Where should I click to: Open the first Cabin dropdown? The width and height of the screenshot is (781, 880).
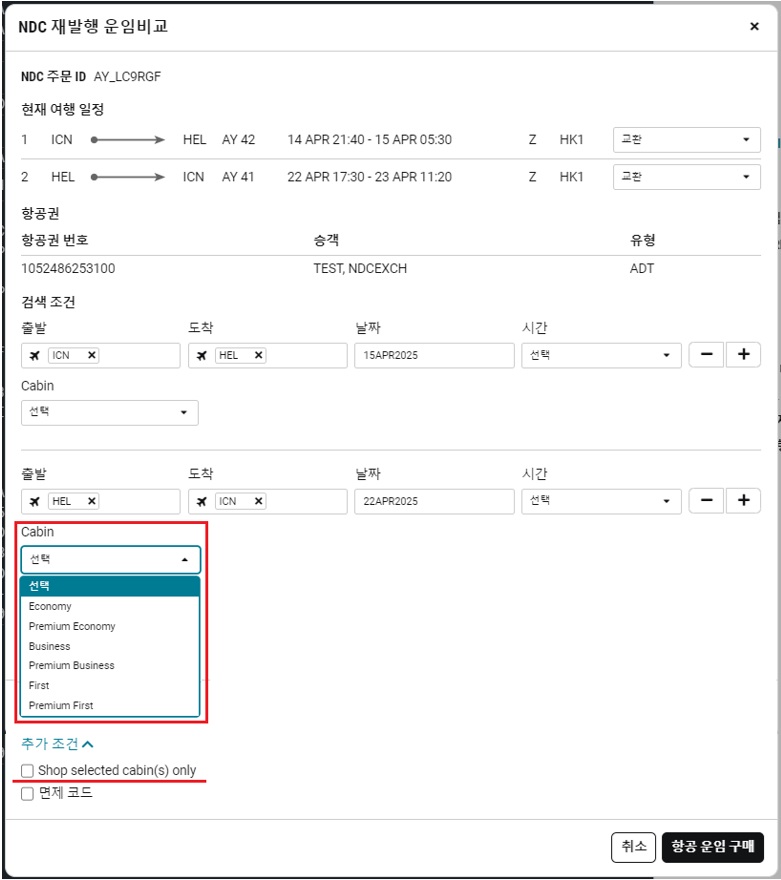[109, 412]
